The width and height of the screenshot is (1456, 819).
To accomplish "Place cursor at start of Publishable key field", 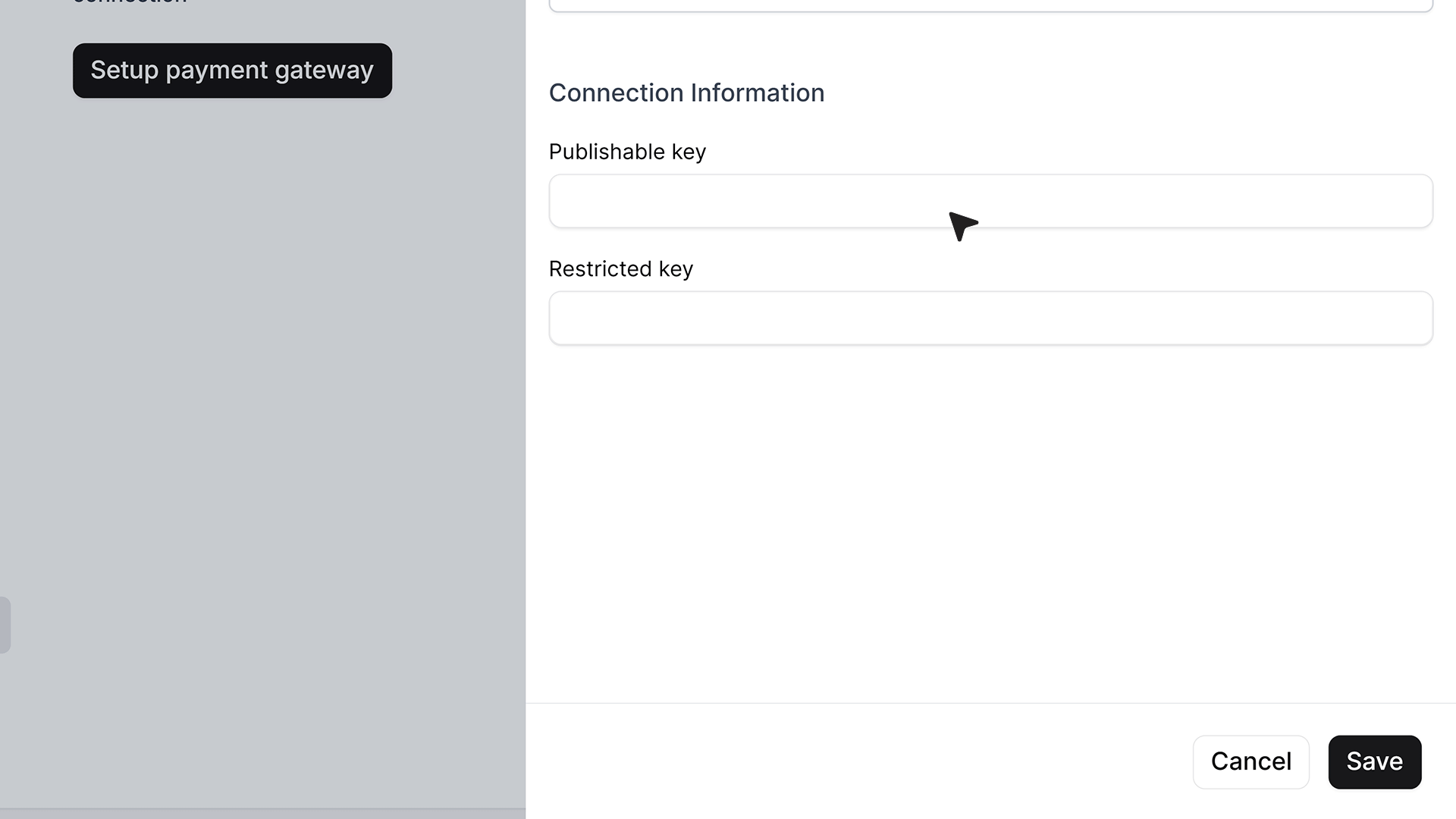I will [563, 201].
